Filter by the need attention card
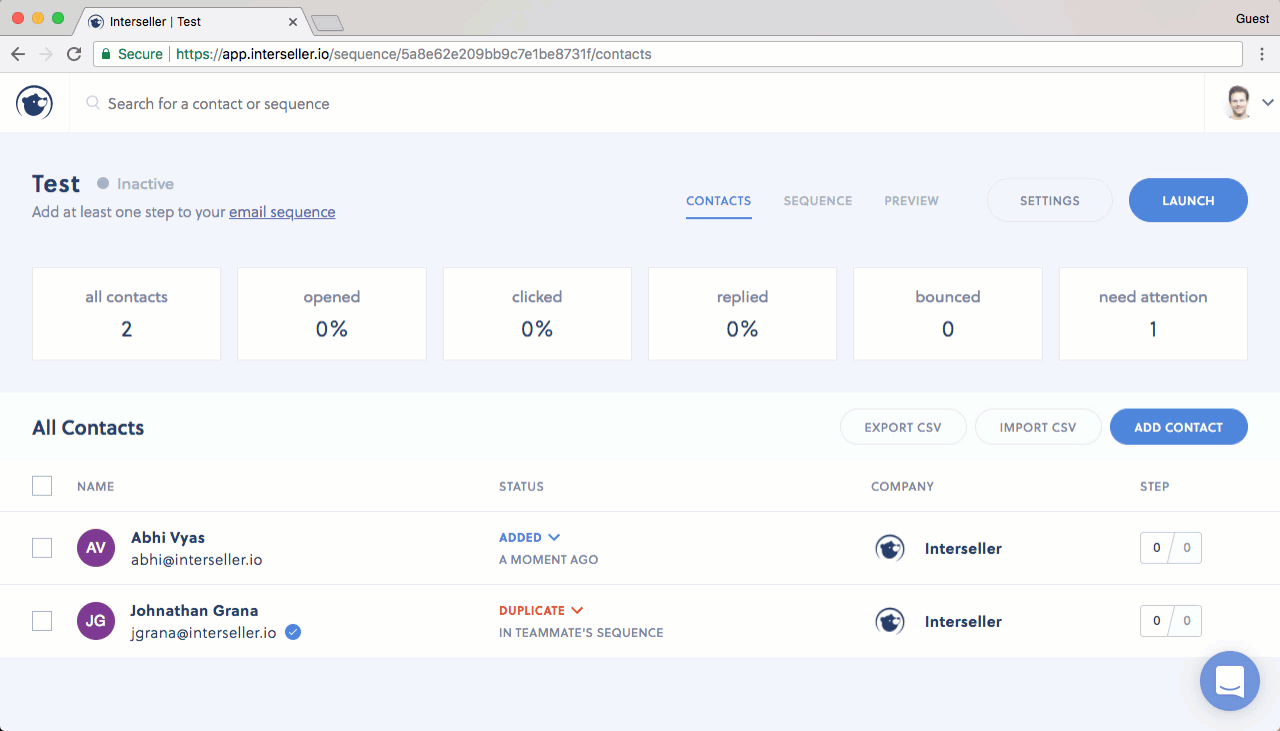The image size is (1280, 731). point(1153,314)
